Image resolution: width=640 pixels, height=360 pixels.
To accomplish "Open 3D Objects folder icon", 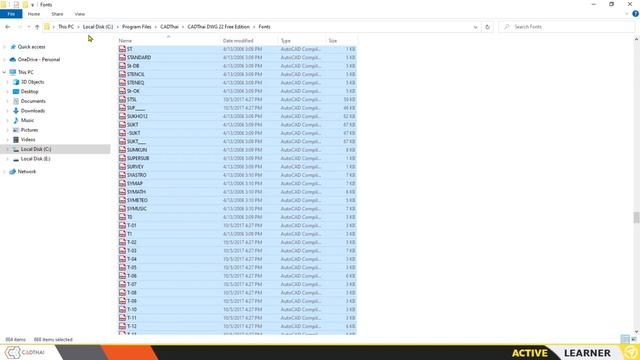I will click(16, 82).
